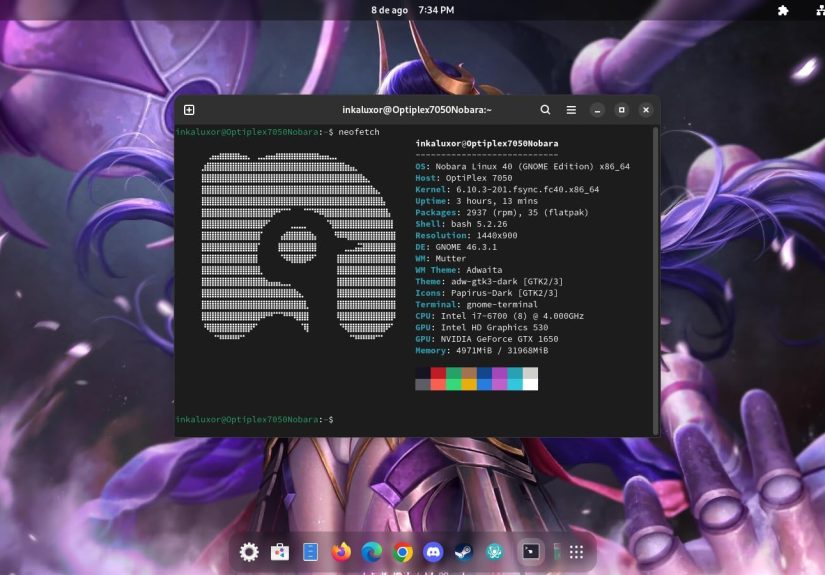825x575 pixels.
Task: Show all applications grid
Action: tap(576, 552)
